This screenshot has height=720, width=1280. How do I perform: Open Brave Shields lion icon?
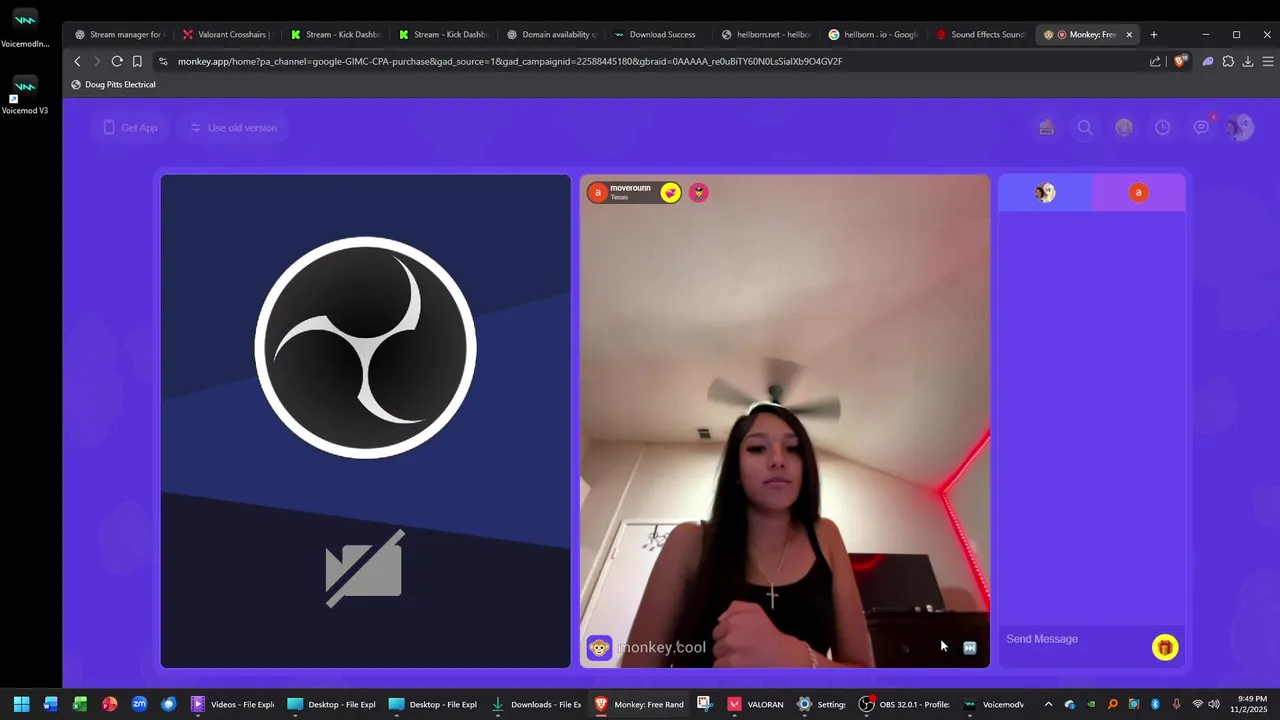[1179, 61]
